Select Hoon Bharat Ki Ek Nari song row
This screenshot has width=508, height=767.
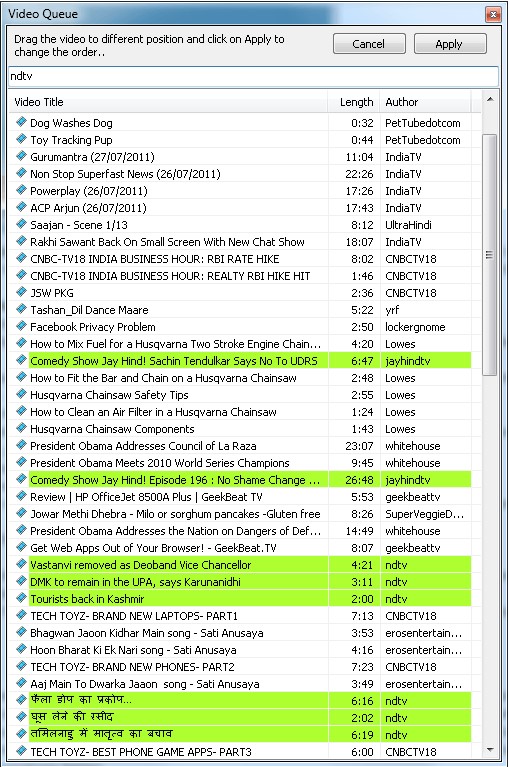[240, 650]
